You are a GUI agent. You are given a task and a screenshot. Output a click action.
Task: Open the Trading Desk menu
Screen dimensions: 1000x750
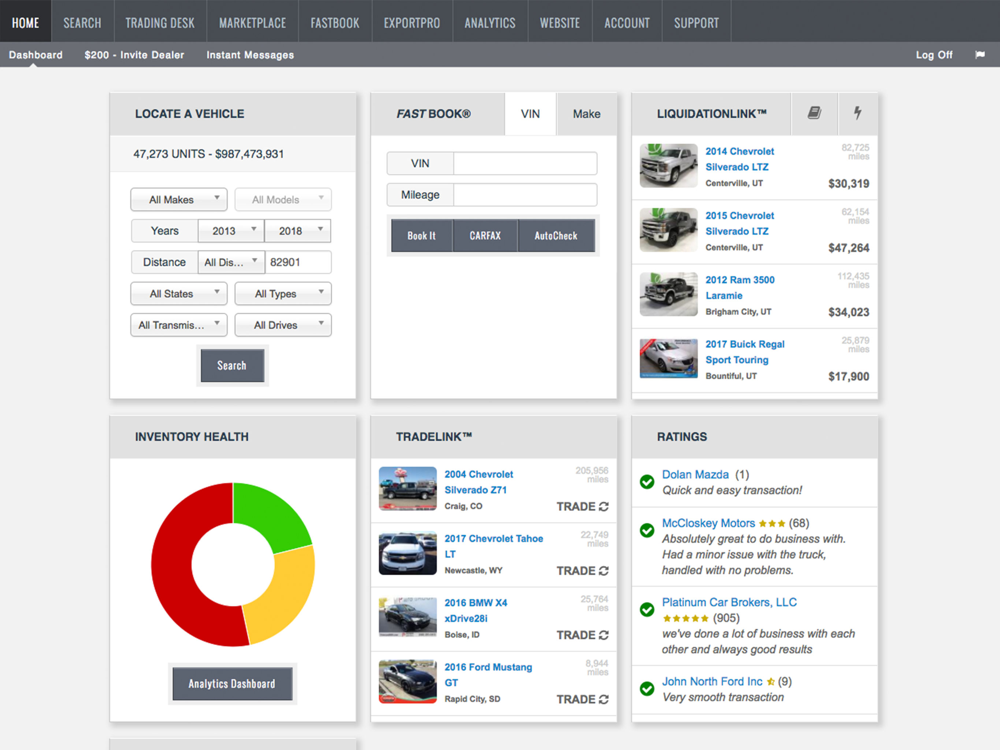point(160,23)
